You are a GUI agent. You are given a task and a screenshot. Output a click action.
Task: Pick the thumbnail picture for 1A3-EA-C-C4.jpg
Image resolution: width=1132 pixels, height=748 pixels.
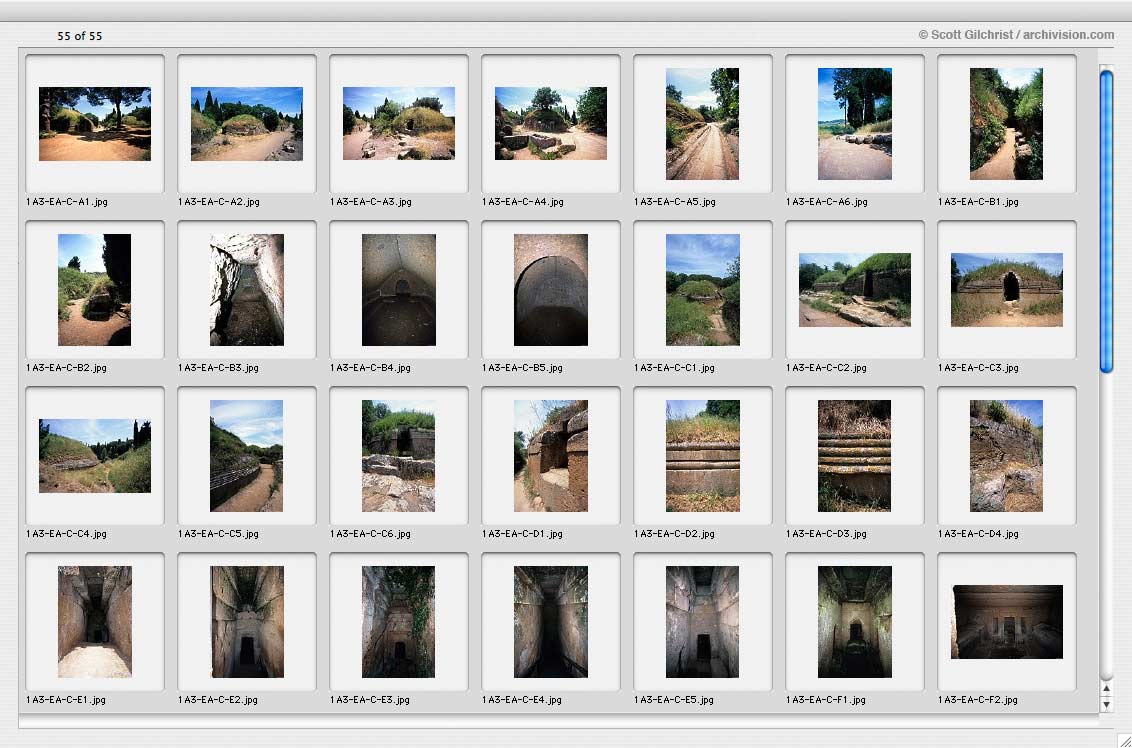coord(95,456)
